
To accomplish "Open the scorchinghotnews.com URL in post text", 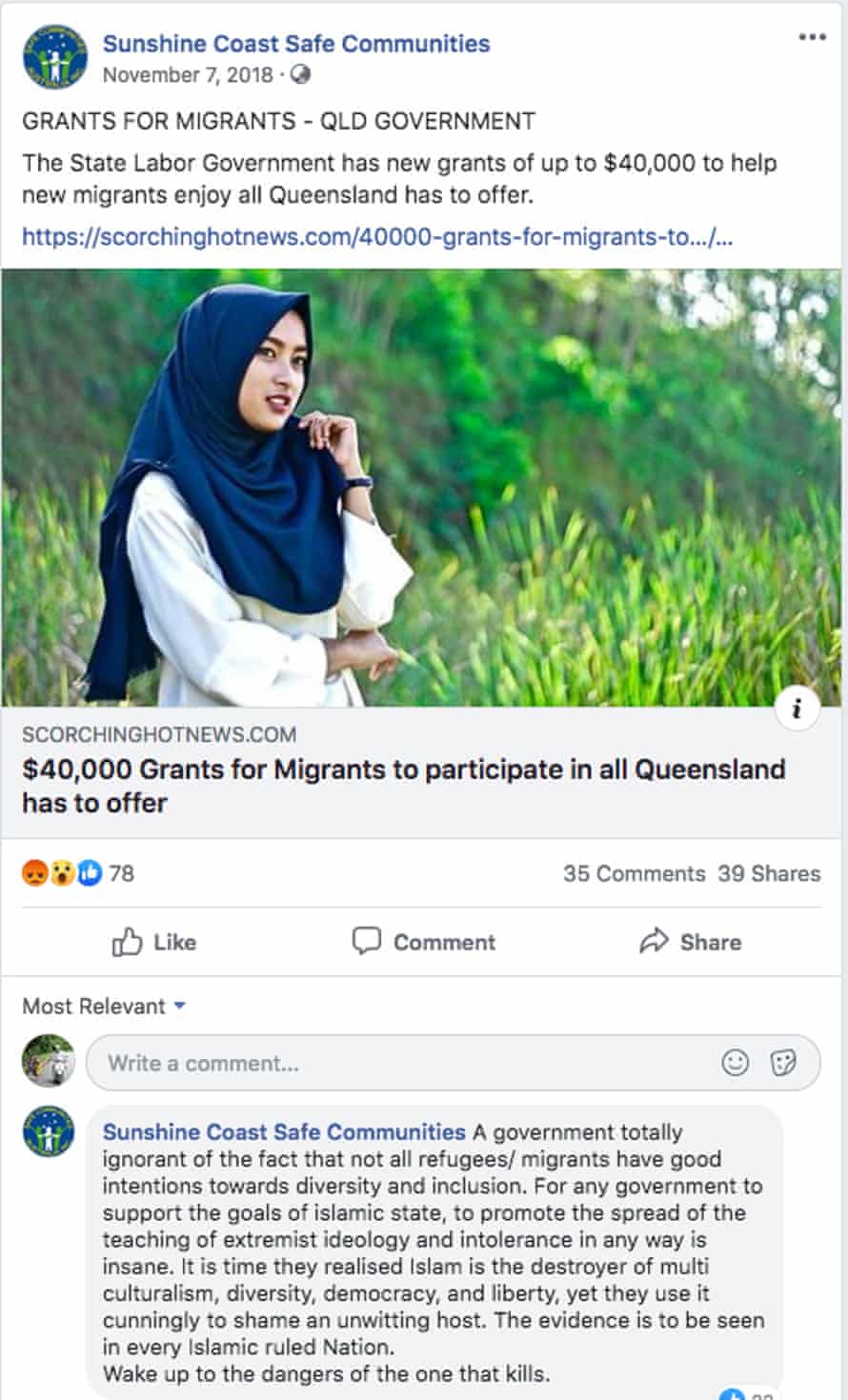I will 377,236.
